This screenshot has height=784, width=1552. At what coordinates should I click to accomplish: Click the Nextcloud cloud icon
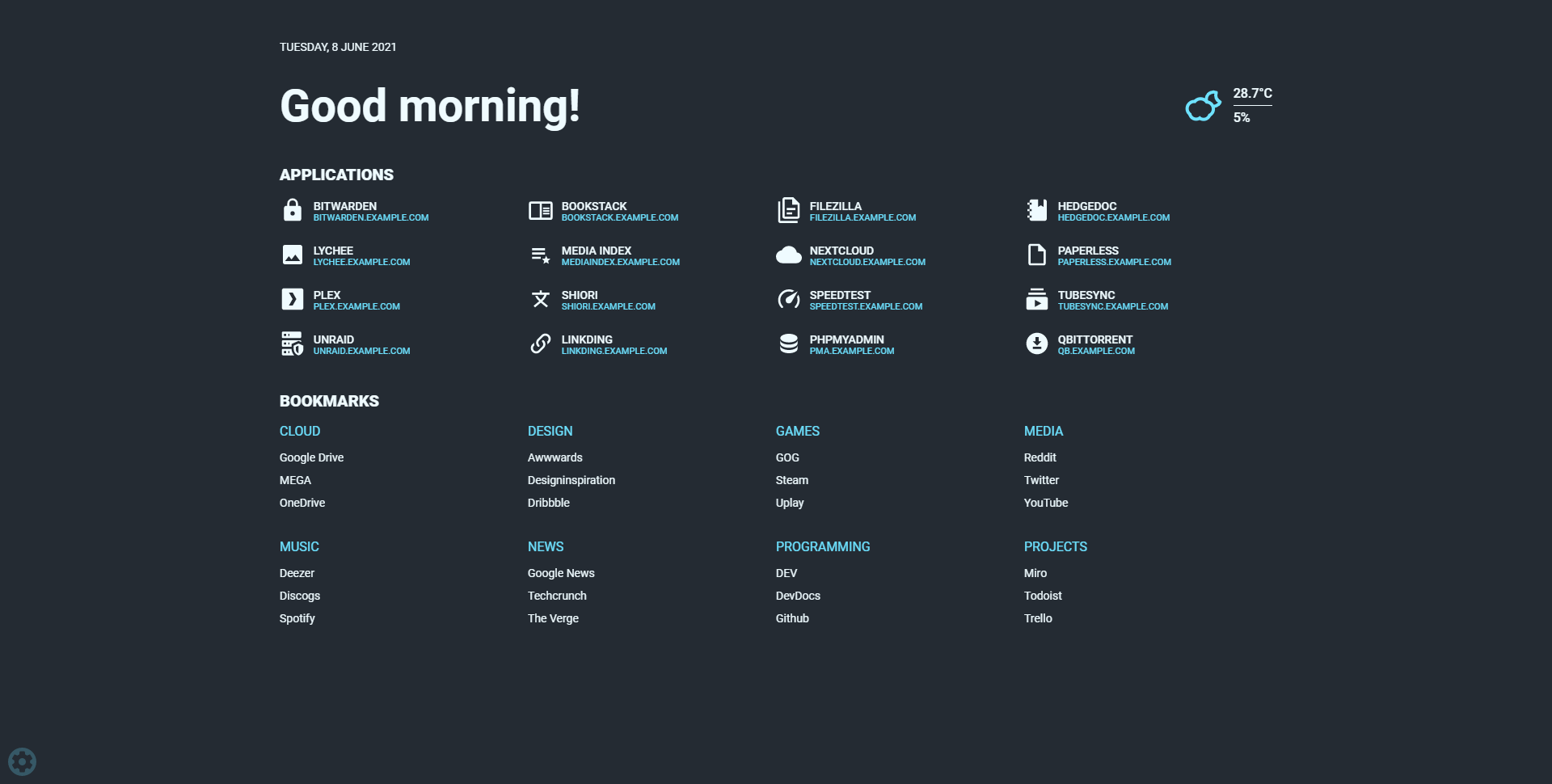[788, 255]
